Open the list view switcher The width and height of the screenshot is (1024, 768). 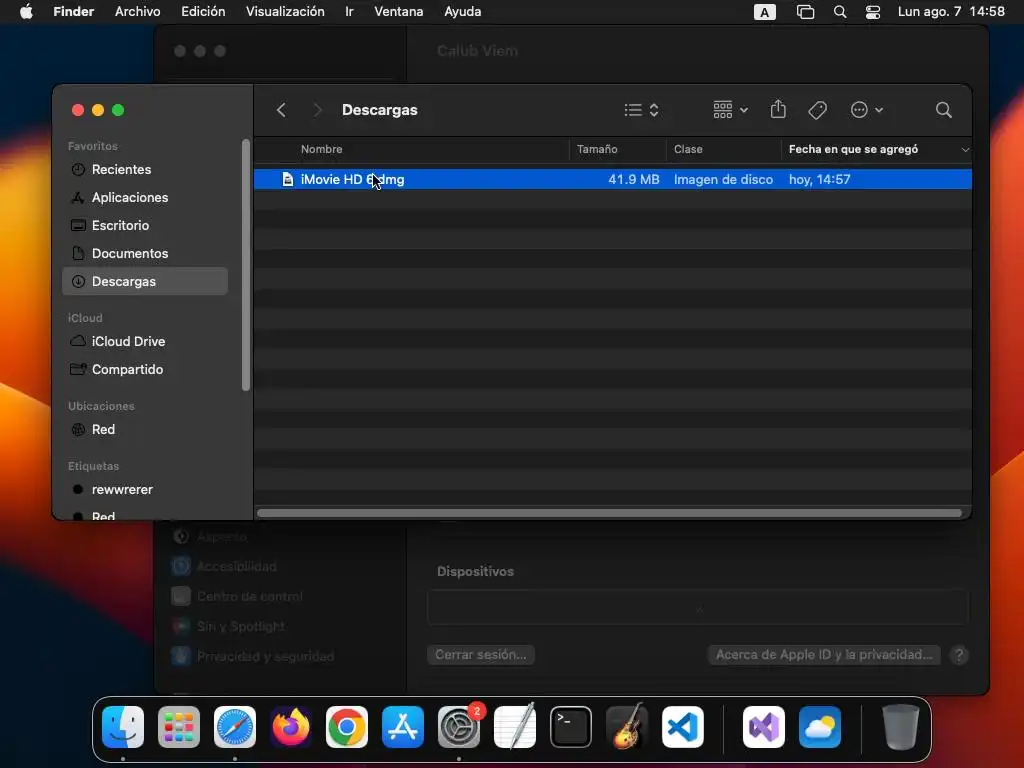click(x=641, y=110)
